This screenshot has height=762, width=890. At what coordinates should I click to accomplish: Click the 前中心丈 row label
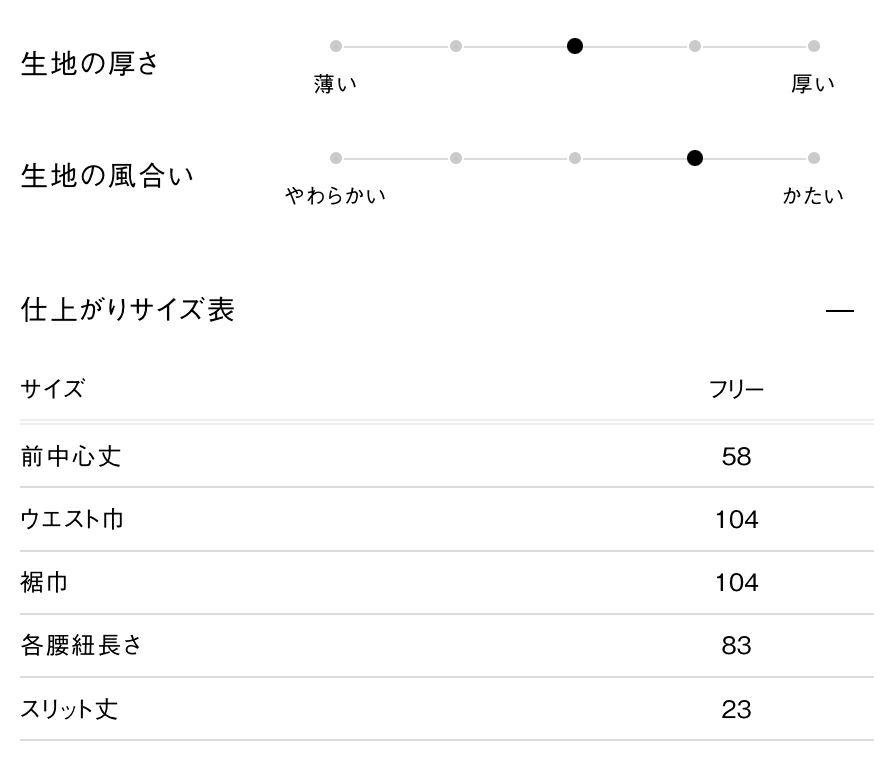point(71,457)
